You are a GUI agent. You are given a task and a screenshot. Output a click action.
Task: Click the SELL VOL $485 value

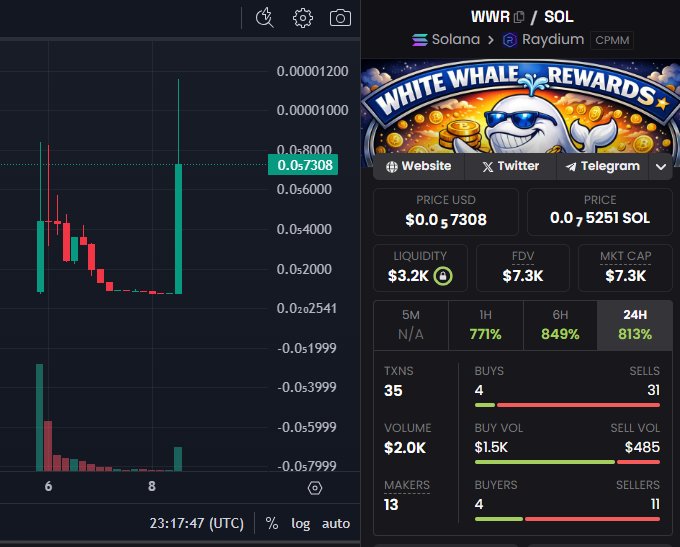[642, 447]
